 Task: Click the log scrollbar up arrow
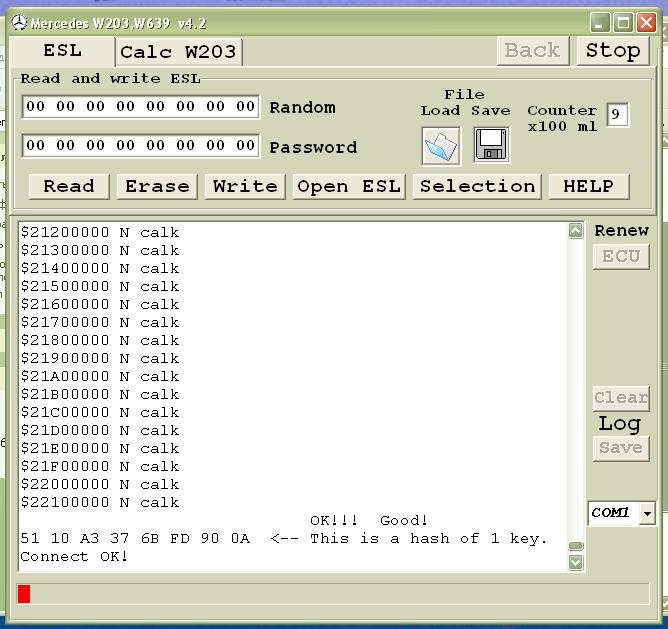tap(576, 231)
